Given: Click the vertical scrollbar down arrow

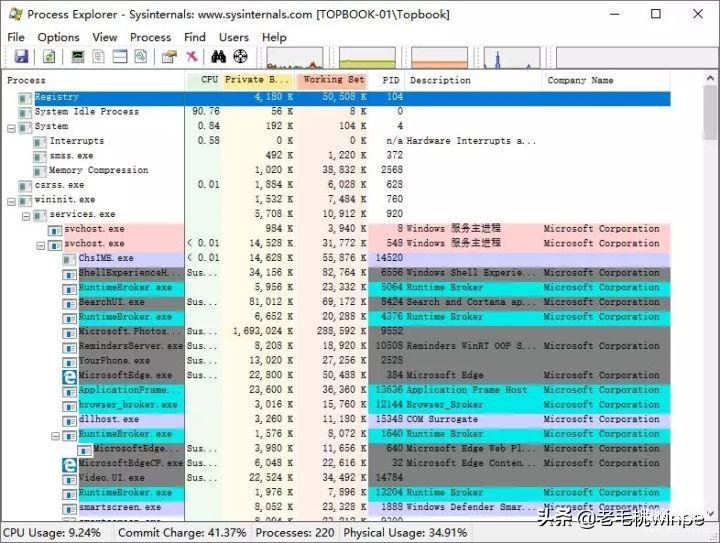Looking at the screenshot, I should coord(710,514).
